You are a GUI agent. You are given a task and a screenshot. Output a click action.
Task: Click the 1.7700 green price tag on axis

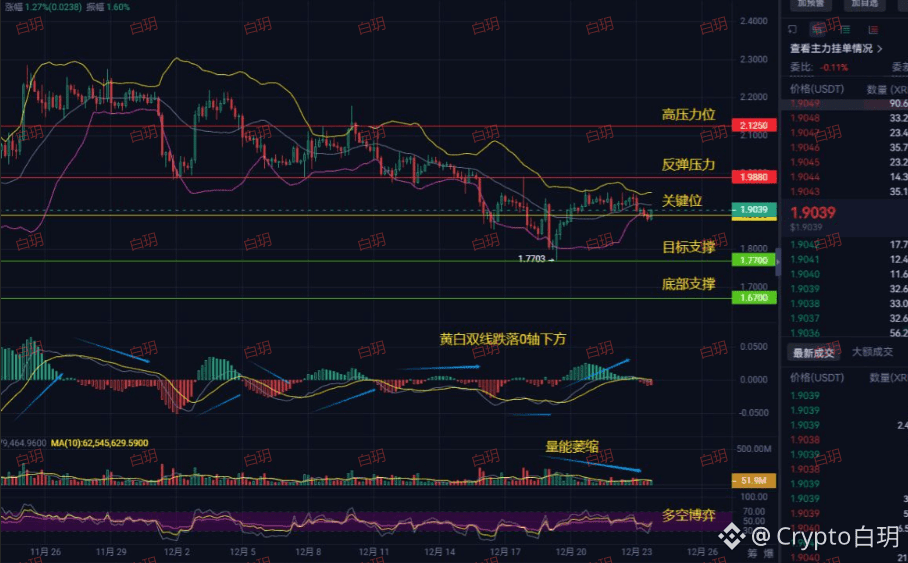(754, 260)
